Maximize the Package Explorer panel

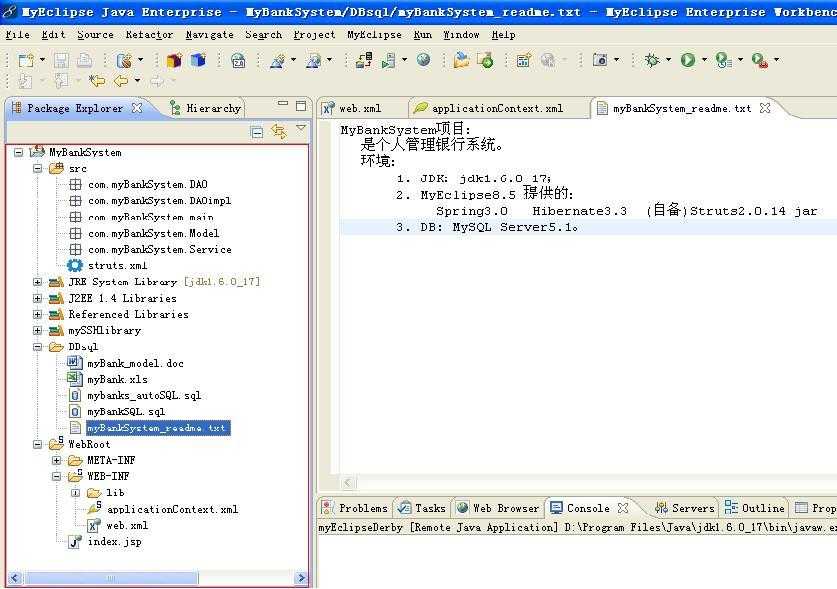301,106
